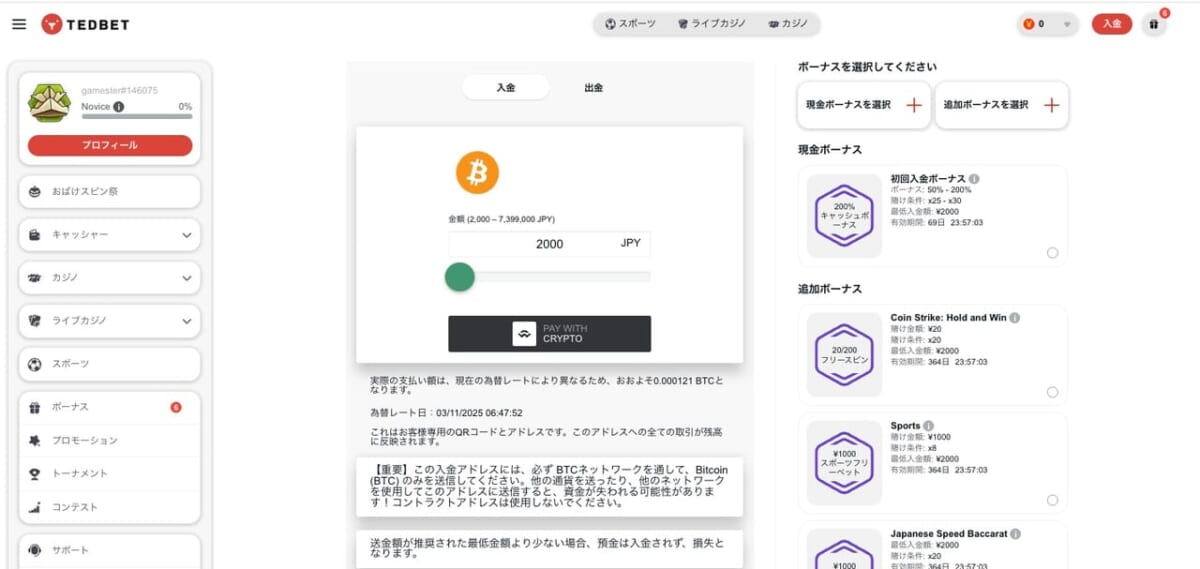Image resolution: width=1200 pixels, height=569 pixels.
Task: Click info icon next to 初回入金ボーナス
Action: (x=974, y=179)
